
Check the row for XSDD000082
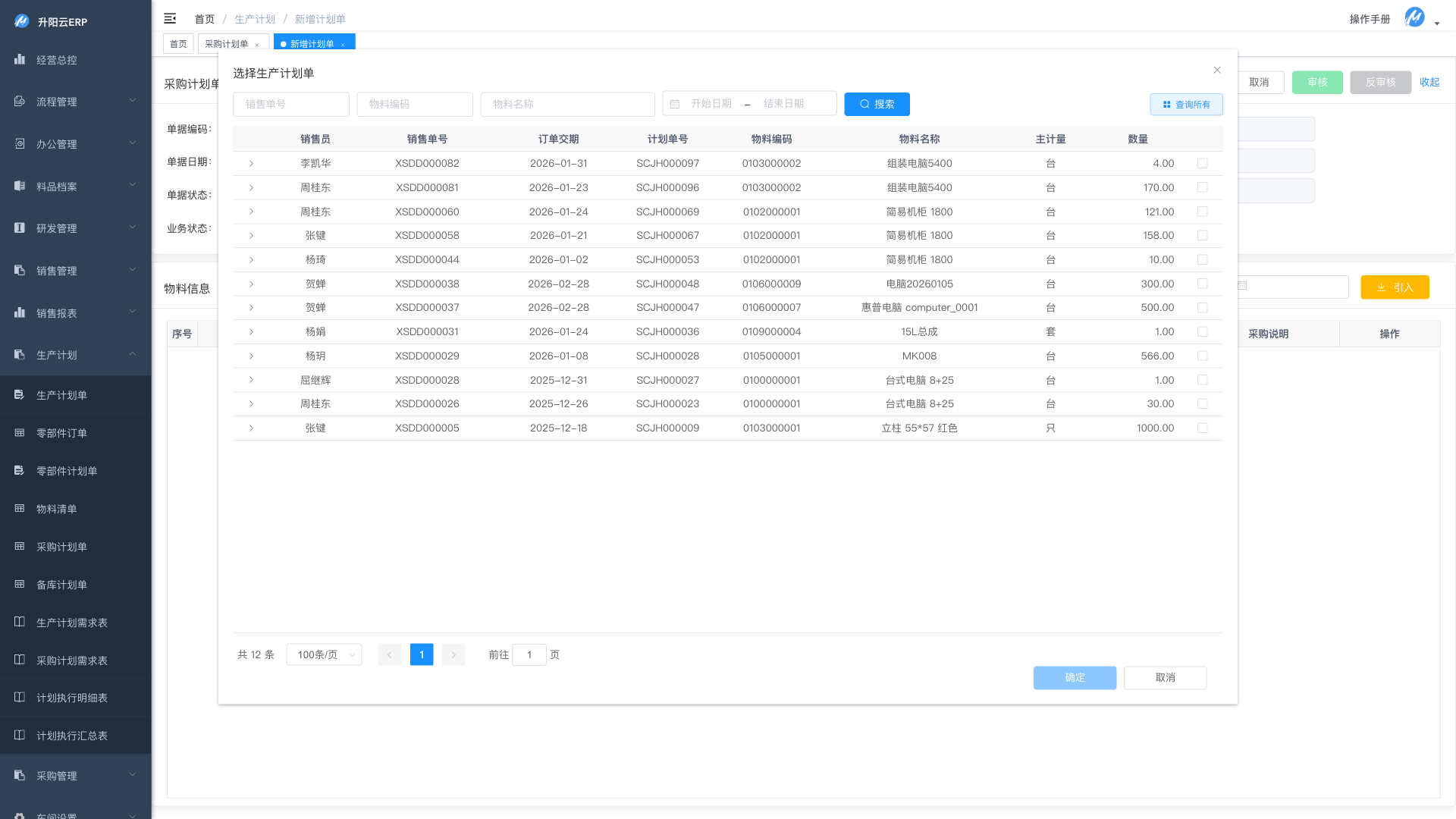1202,163
